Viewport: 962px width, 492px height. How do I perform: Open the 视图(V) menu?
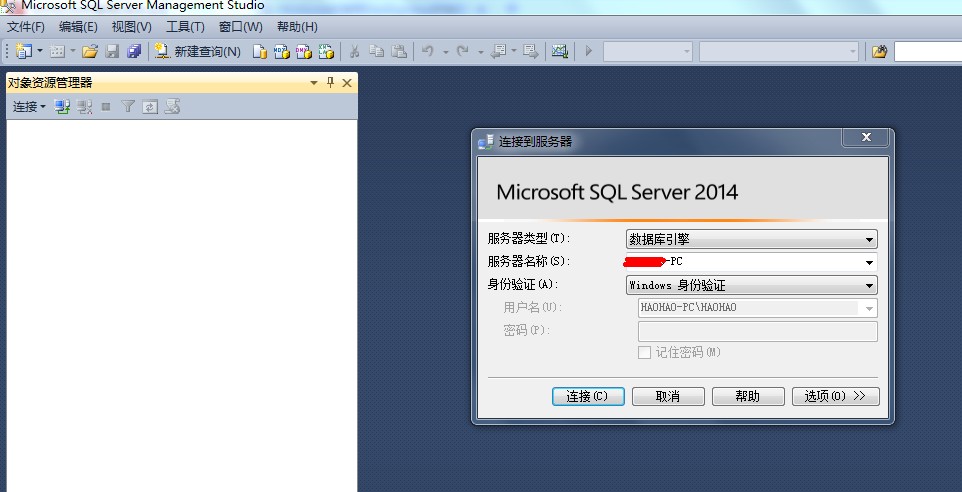click(131, 27)
